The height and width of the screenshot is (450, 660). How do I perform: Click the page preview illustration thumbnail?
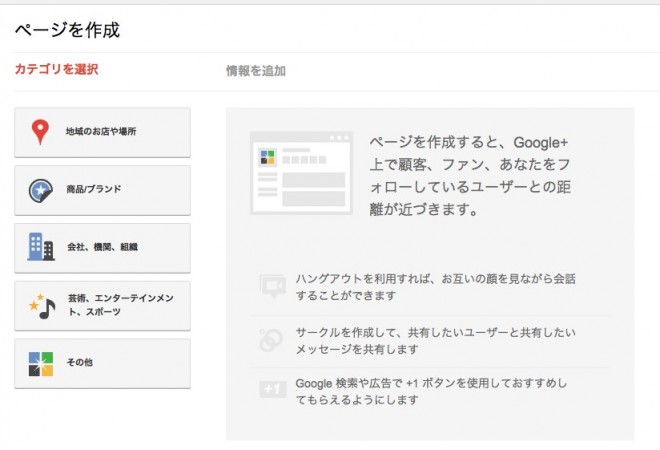click(x=300, y=172)
